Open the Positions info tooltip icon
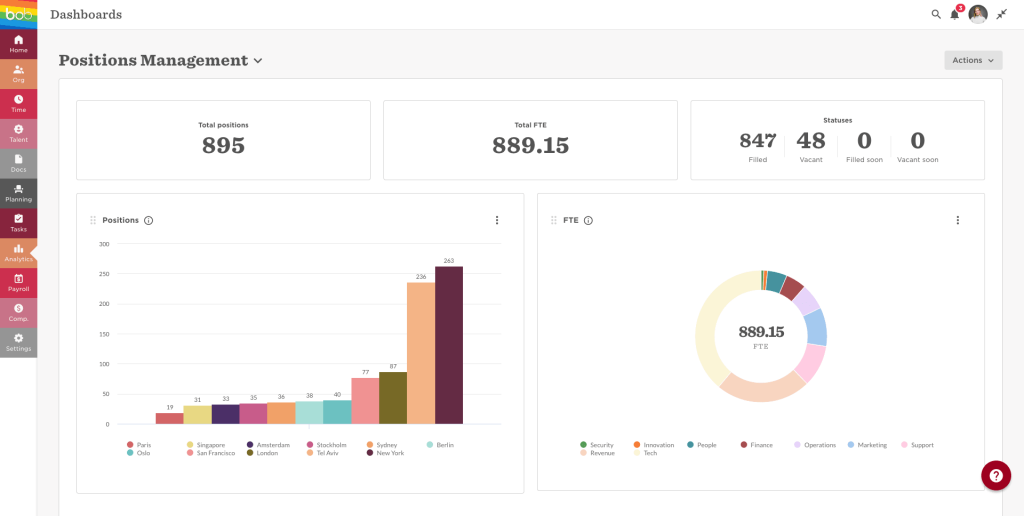The image size is (1024, 516). (149, 220)
